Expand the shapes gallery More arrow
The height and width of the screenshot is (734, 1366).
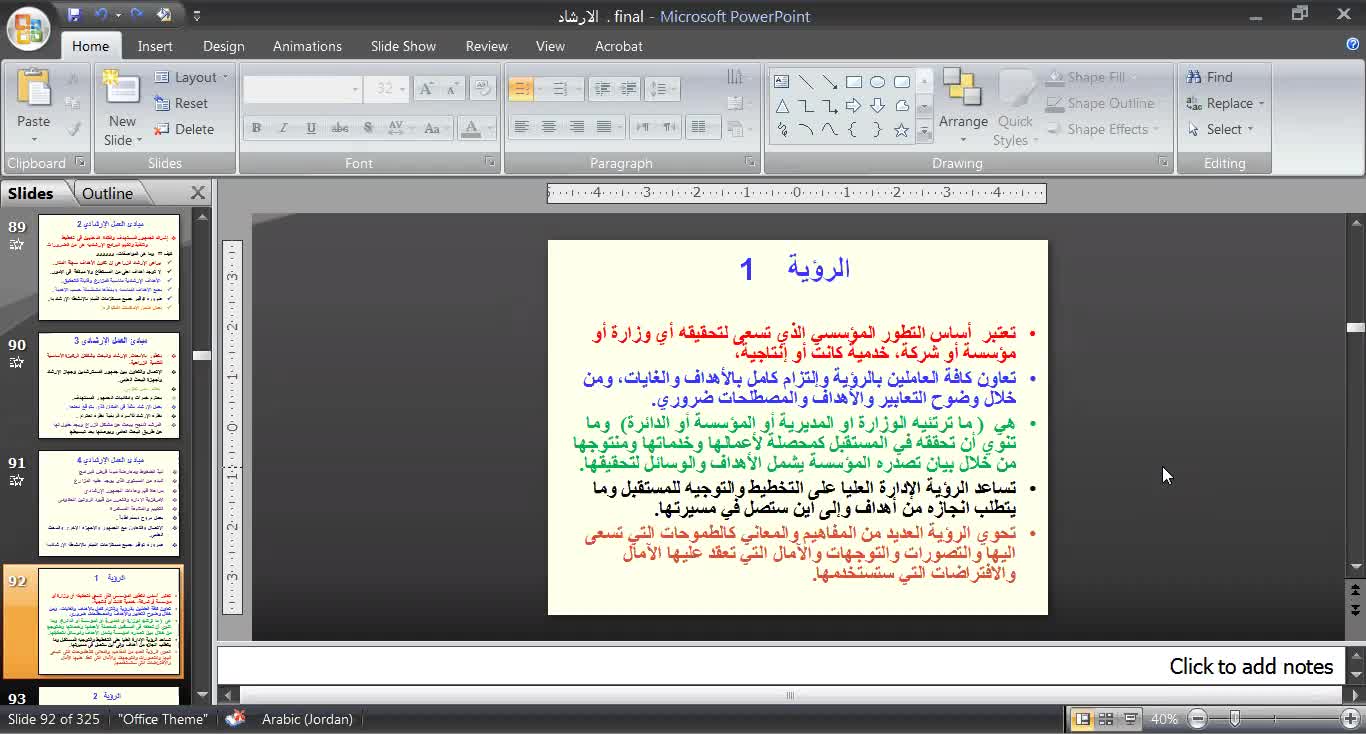(924, 131)
